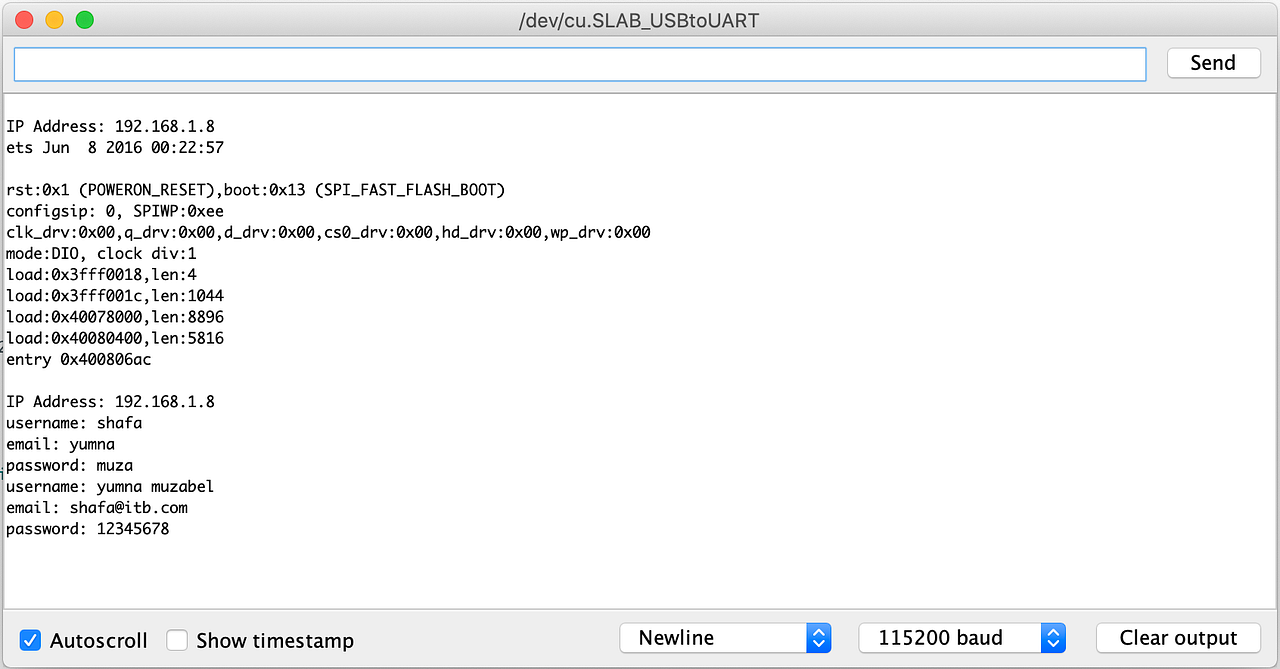The width and height of the screenshot is (1280, 669).
Task: Enable the Show timestamp checkbox
Action: (177, 640)
